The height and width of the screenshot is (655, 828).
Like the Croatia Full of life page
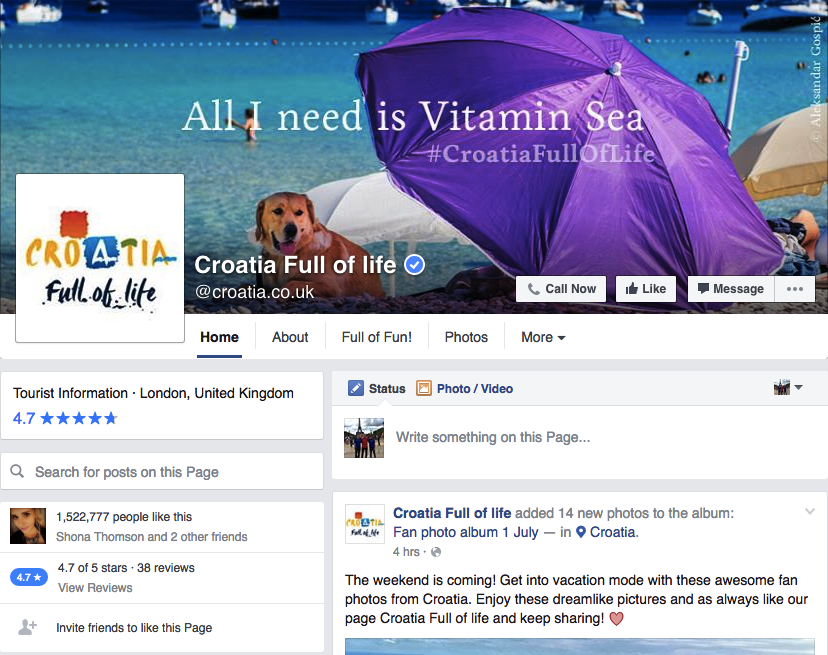click(x=646, y=289)
